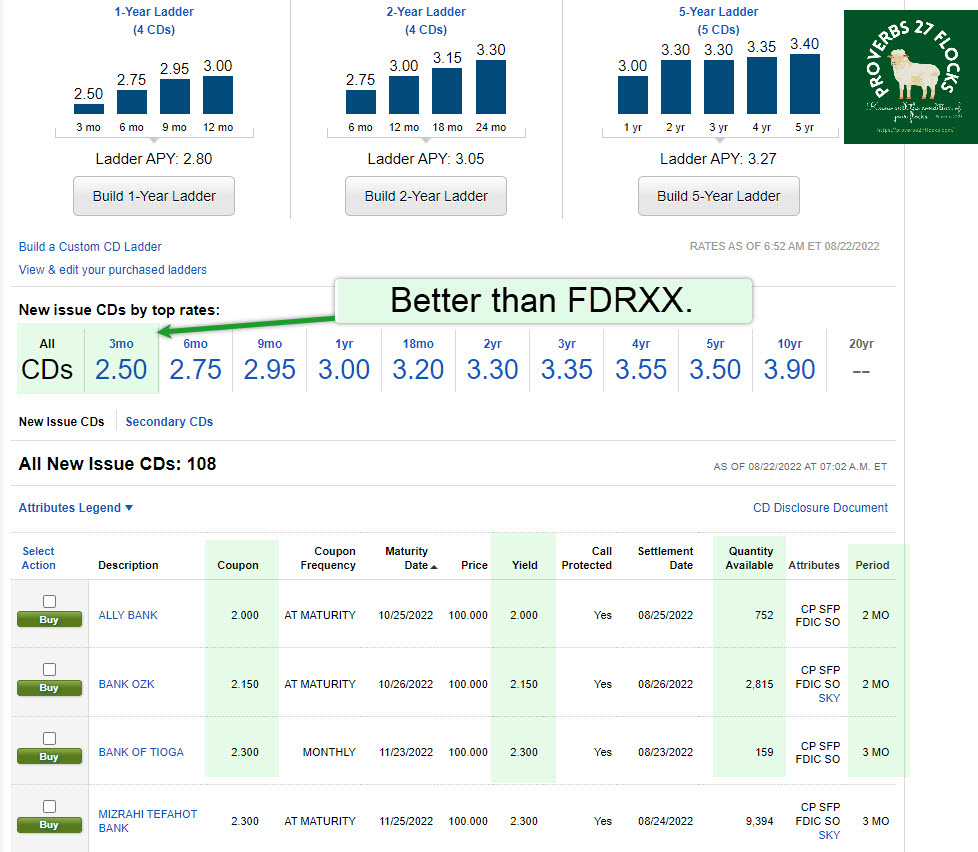978x852 pixels.
Task: Sort by Maturity Date column header
Action: point(407,558)
